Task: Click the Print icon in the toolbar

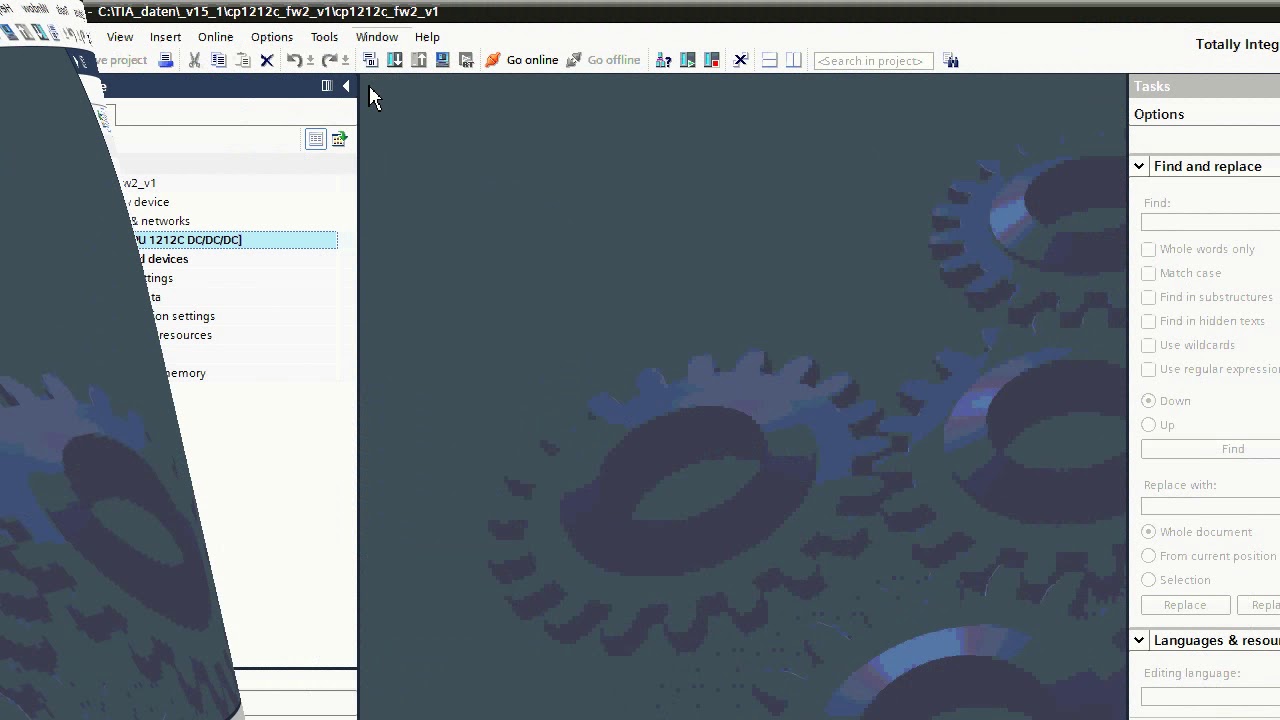Action: click(x=166, y=60)
